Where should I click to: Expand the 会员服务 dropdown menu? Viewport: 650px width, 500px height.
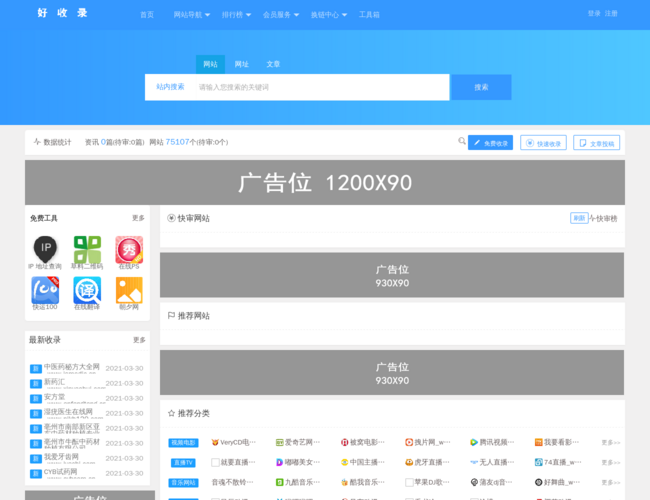tap(281, 15)
